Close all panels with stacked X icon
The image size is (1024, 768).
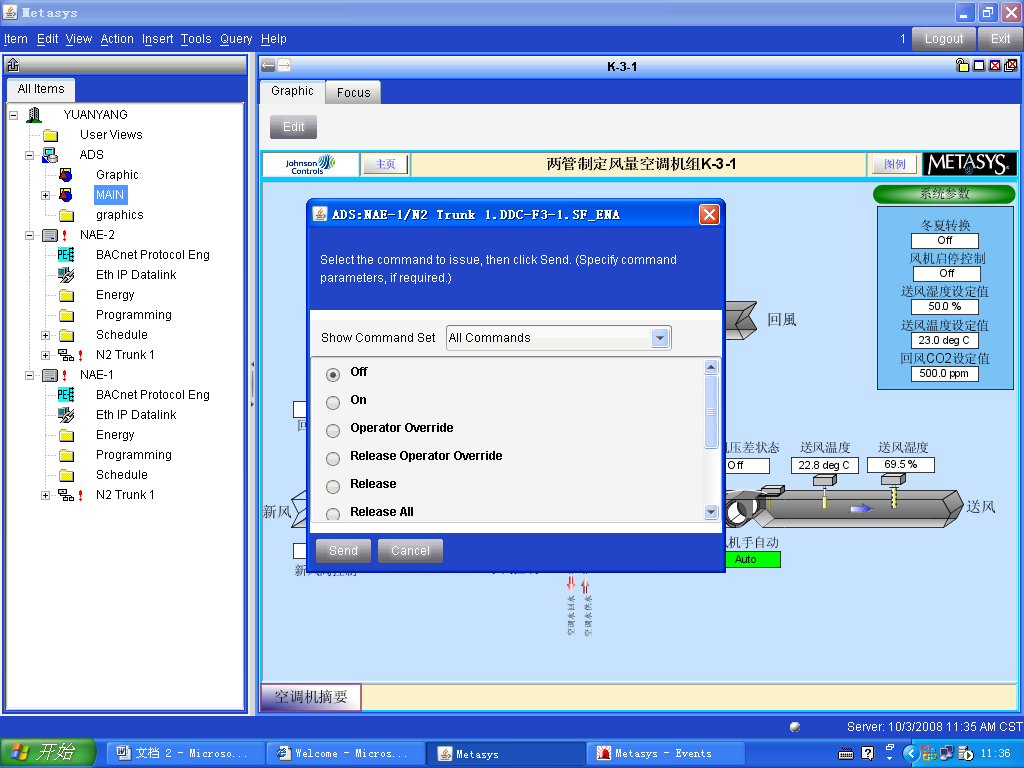(x=1010, y=66)
